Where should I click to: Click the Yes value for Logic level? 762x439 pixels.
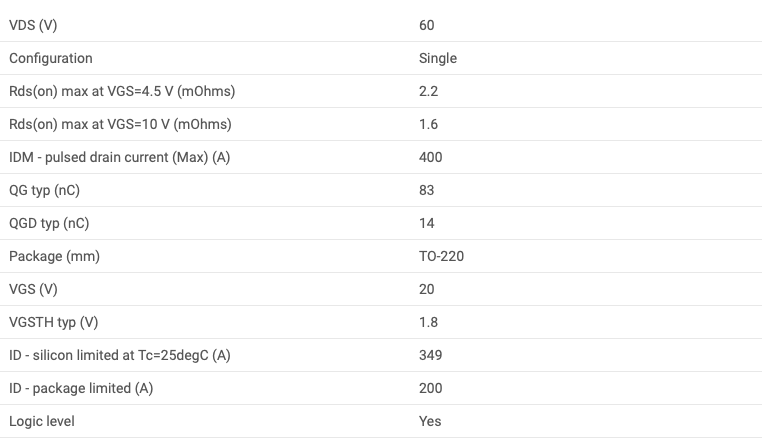coord(430,421)
